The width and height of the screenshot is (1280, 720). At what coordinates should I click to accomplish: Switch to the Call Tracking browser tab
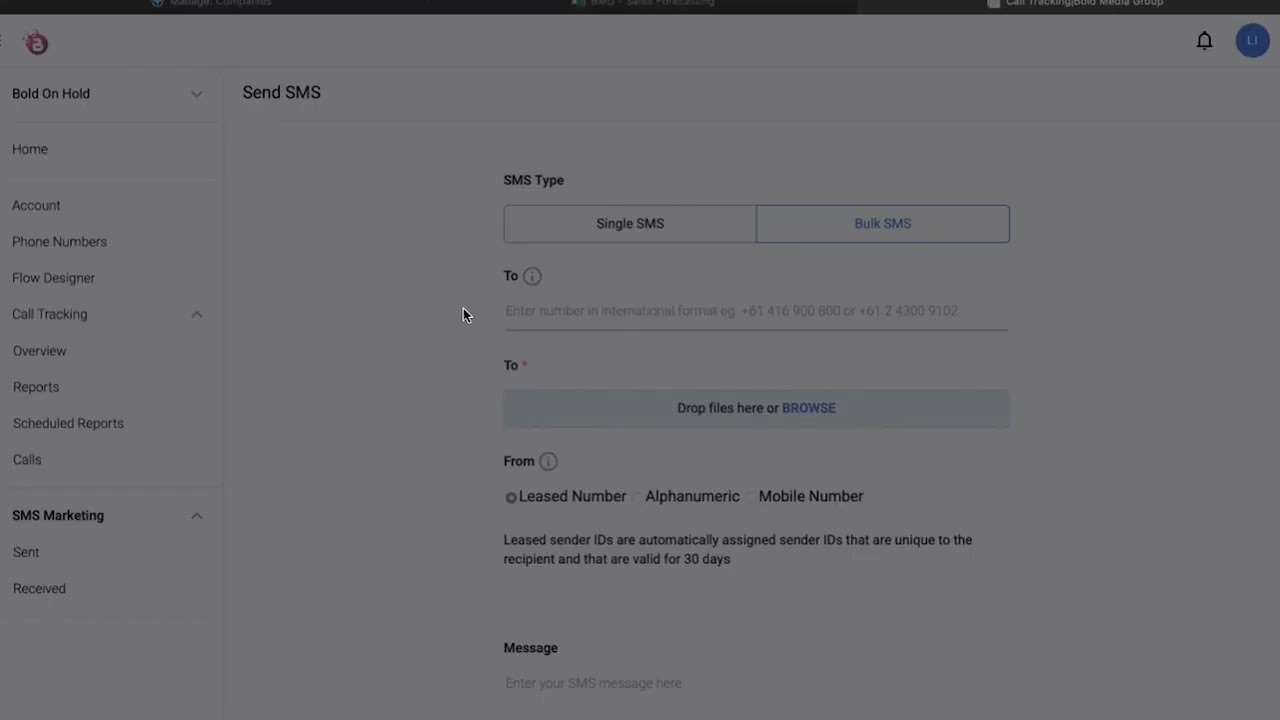1075,4
